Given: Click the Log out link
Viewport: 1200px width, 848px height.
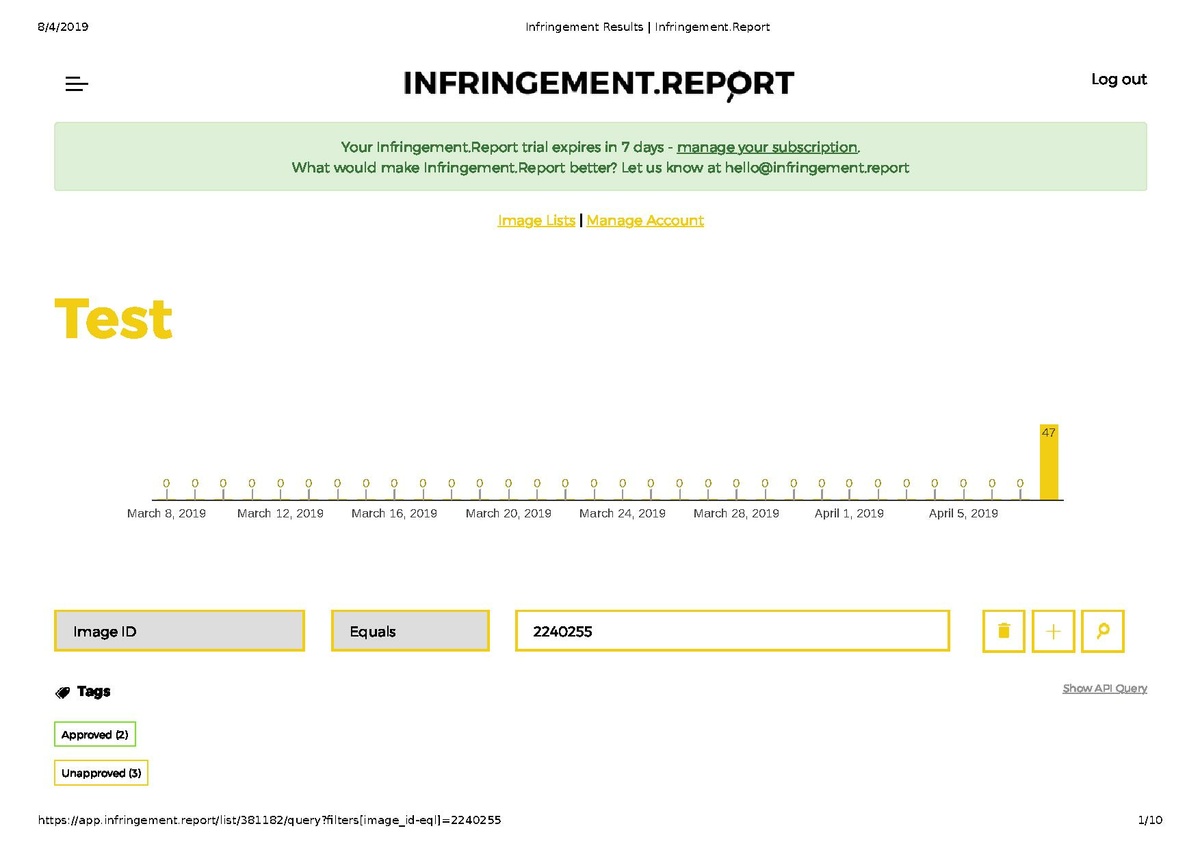Looking at the screenshot, I should [x=1119, y=79].
